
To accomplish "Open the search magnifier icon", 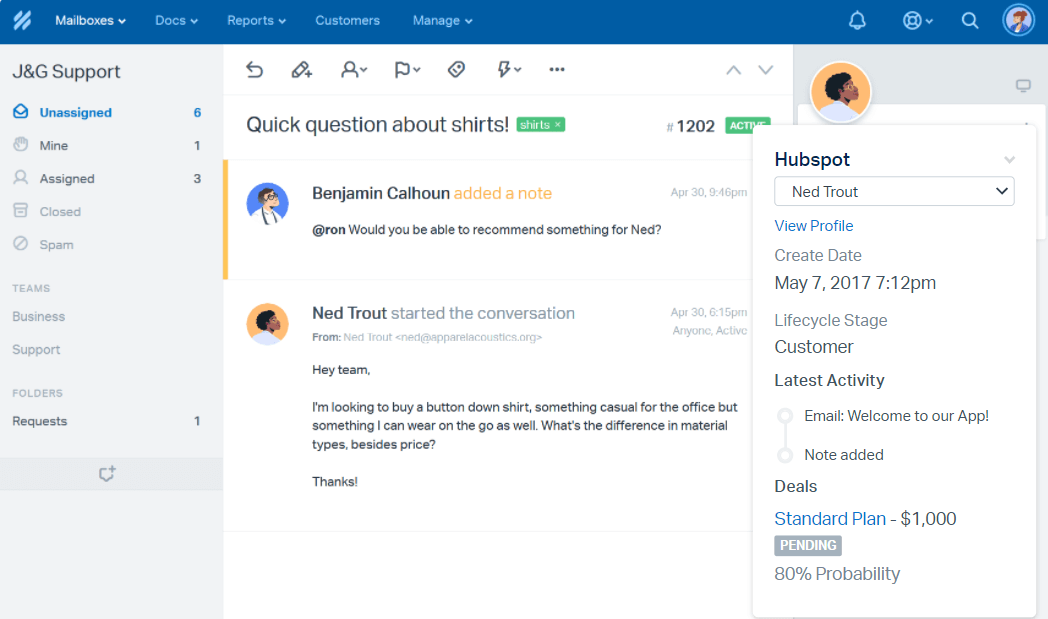I will 969,20.
